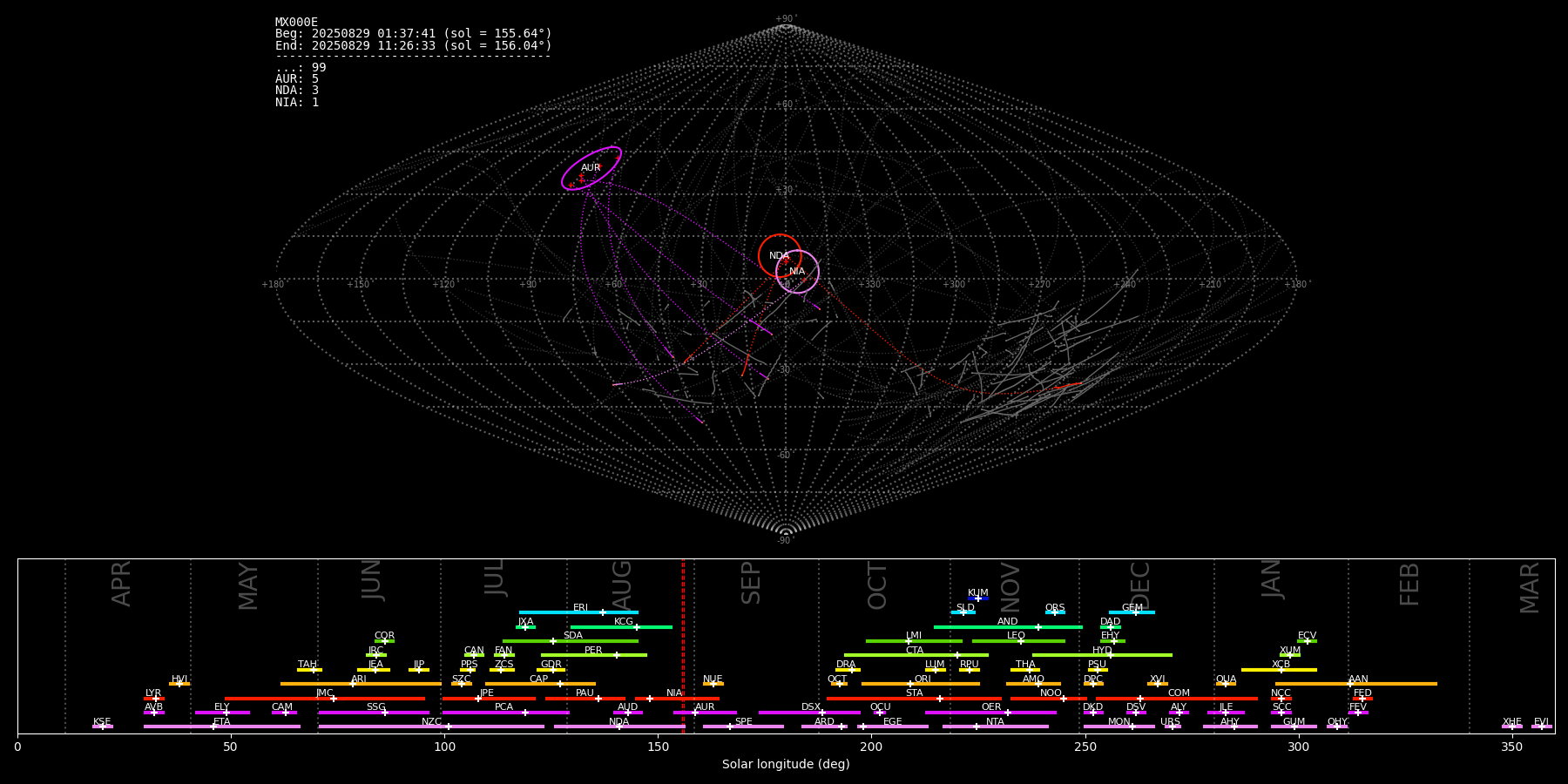The height and width of the screenshot is (784, 1568).
Task: Select the KUM shower bar in the timeline
Action: pyautogui.click(x=978, y=598)
